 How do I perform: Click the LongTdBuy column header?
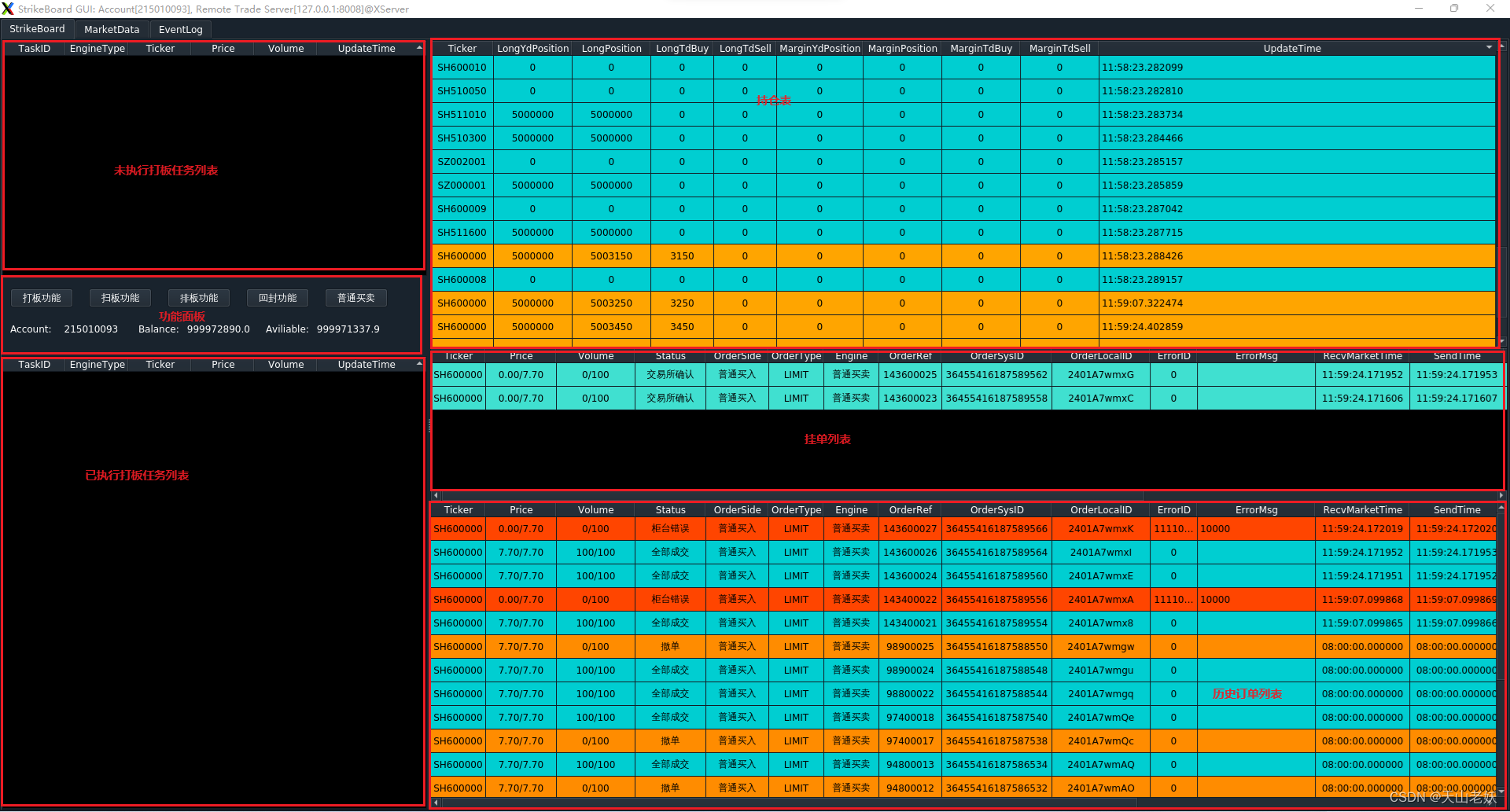[x=682, y=48]
